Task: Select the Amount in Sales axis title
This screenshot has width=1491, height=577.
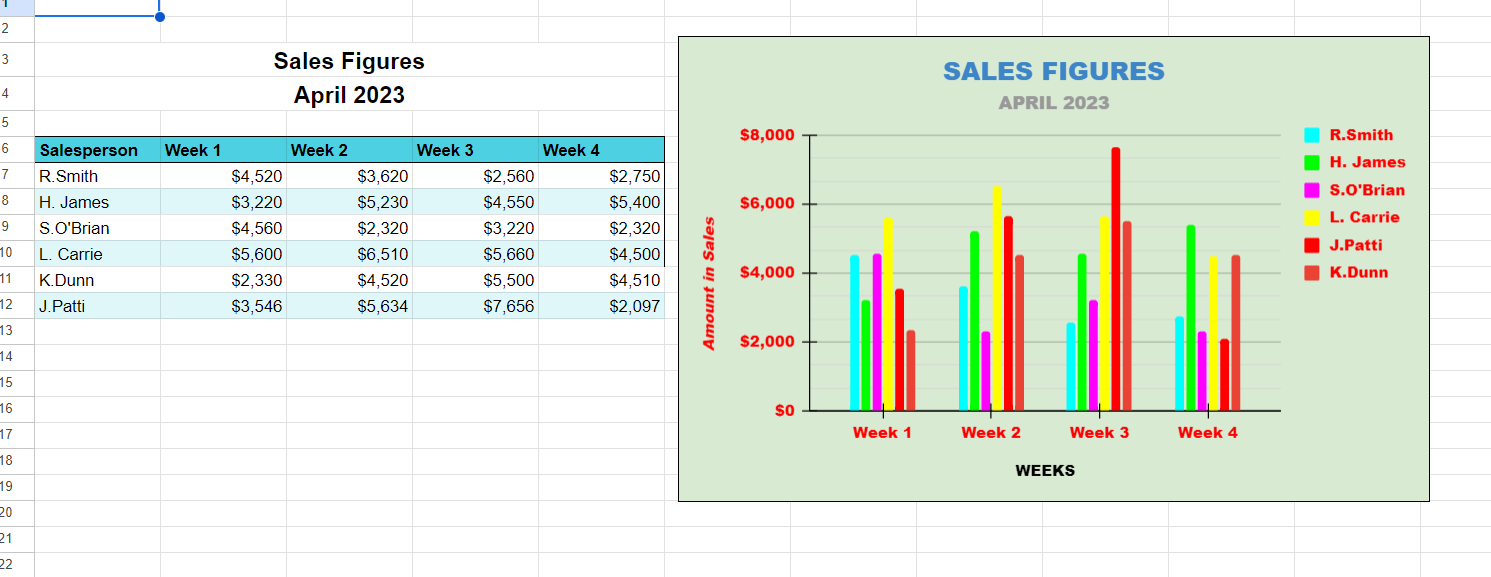Action: pyautogui.click(x=709, y=283)
